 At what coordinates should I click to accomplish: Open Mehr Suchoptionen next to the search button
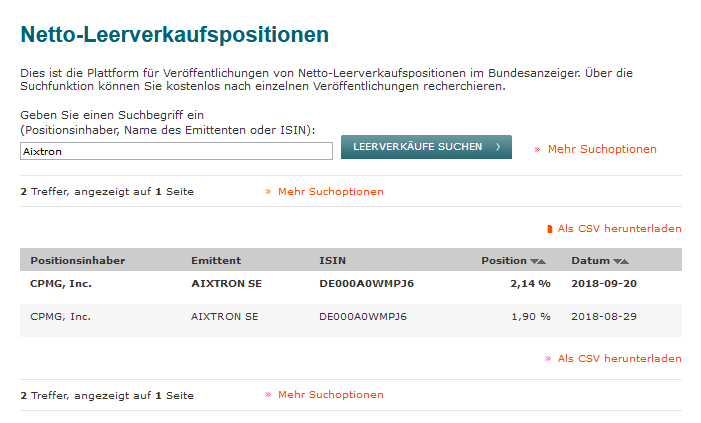[x=602, y=149]
